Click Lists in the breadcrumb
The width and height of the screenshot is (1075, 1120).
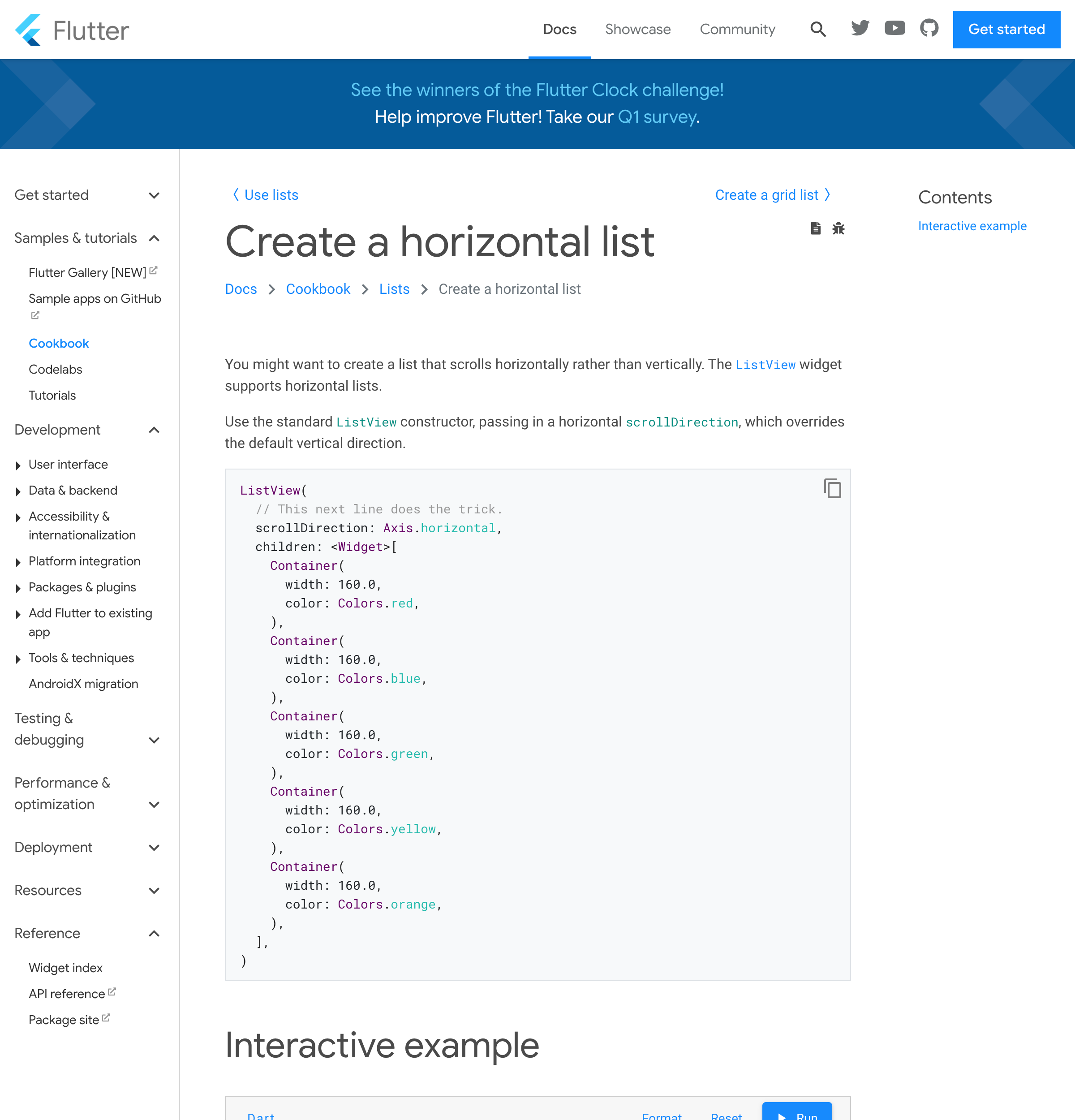pyautogui.click(x=395, y=289)
